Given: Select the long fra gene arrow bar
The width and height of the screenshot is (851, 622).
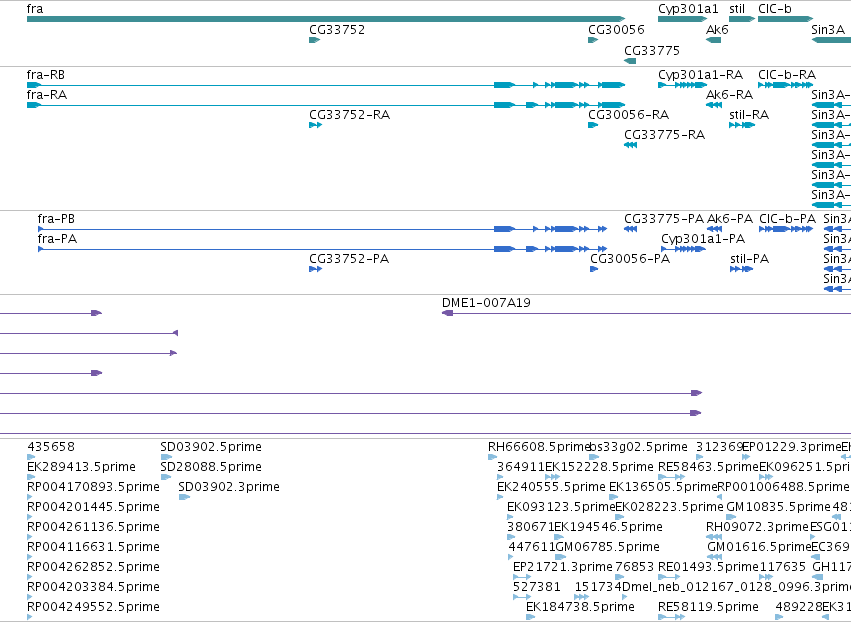Looking at the screenshot, I should tap(326, 19).
